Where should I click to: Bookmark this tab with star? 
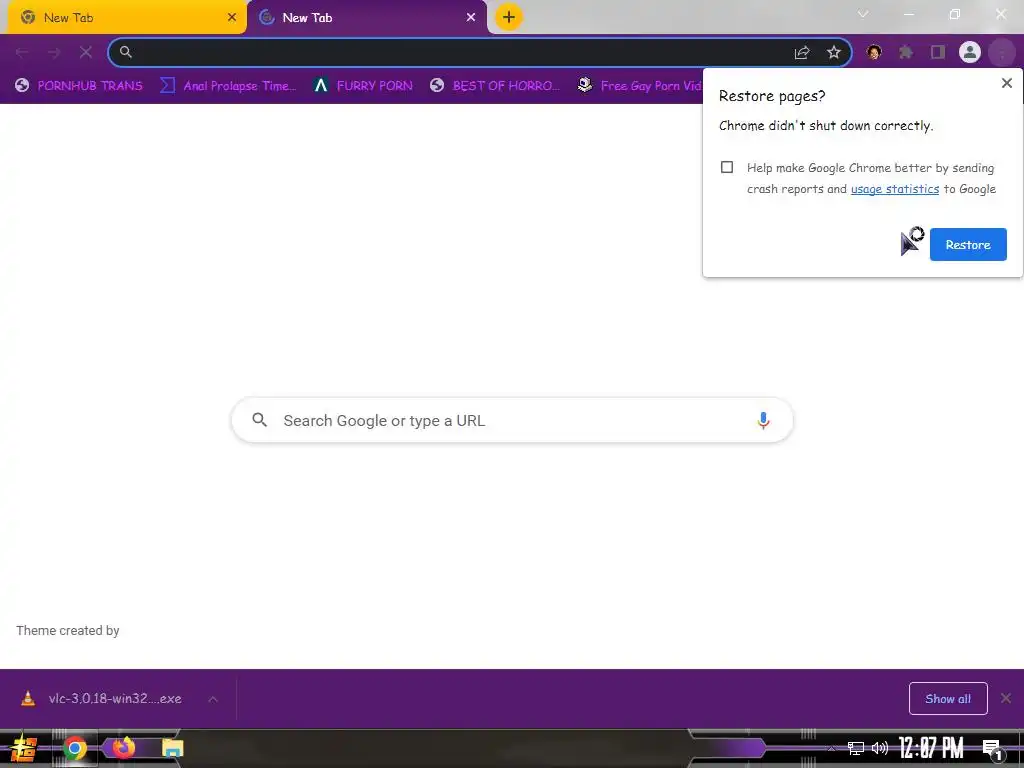(x=833, y=52)
